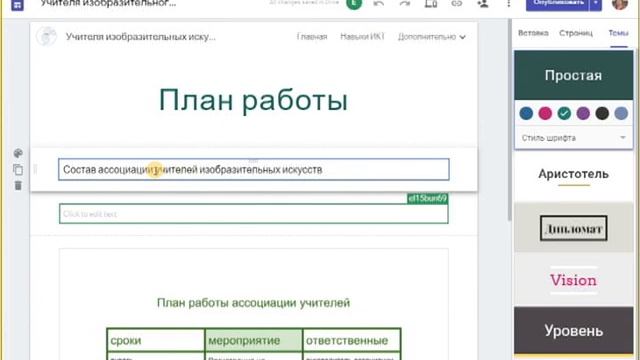Switch to Вставка tab

coord(533,33)
